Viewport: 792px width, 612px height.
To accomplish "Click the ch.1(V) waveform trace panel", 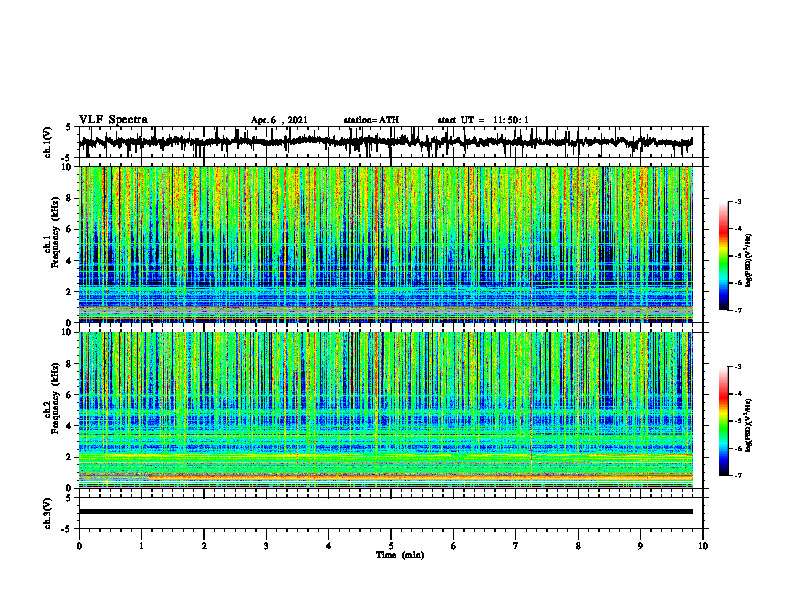I will tap(391, 142).
